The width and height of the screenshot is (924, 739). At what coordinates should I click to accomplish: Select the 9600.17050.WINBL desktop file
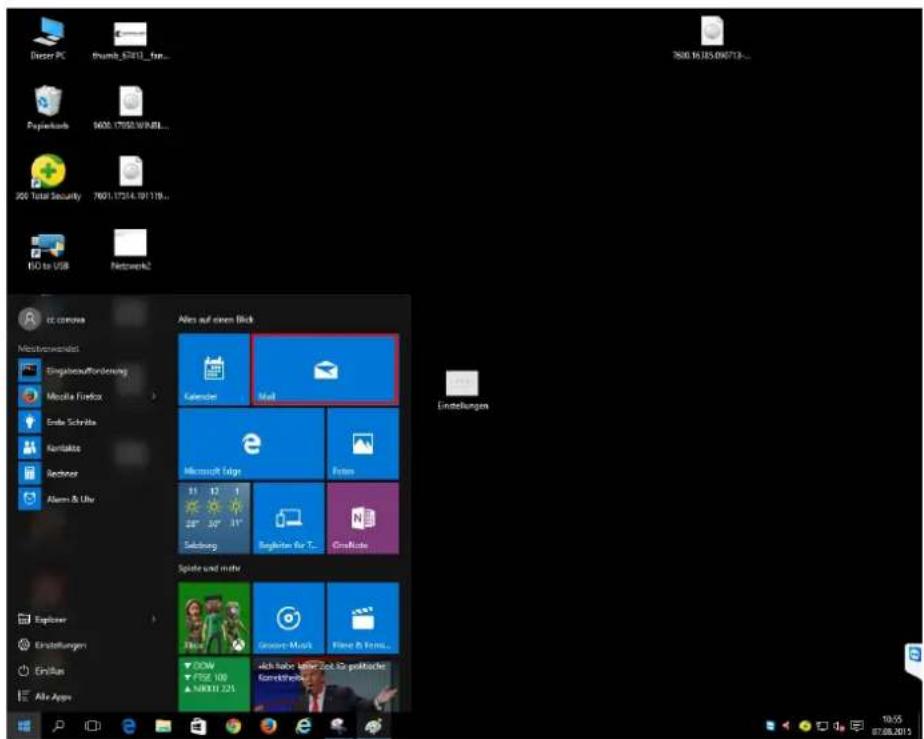point(131,108)
